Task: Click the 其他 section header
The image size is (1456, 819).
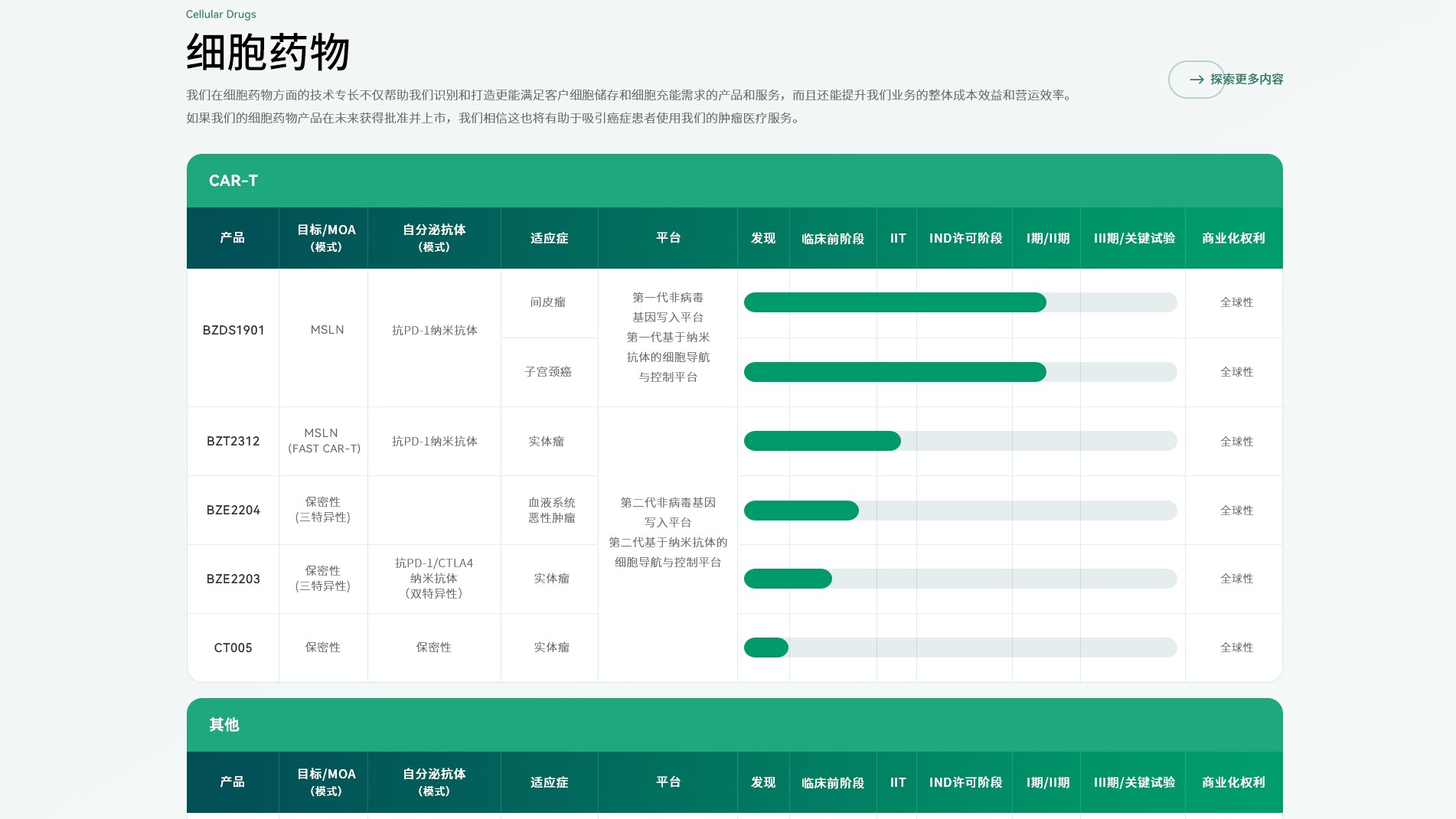Action: (x=224, y=725)
